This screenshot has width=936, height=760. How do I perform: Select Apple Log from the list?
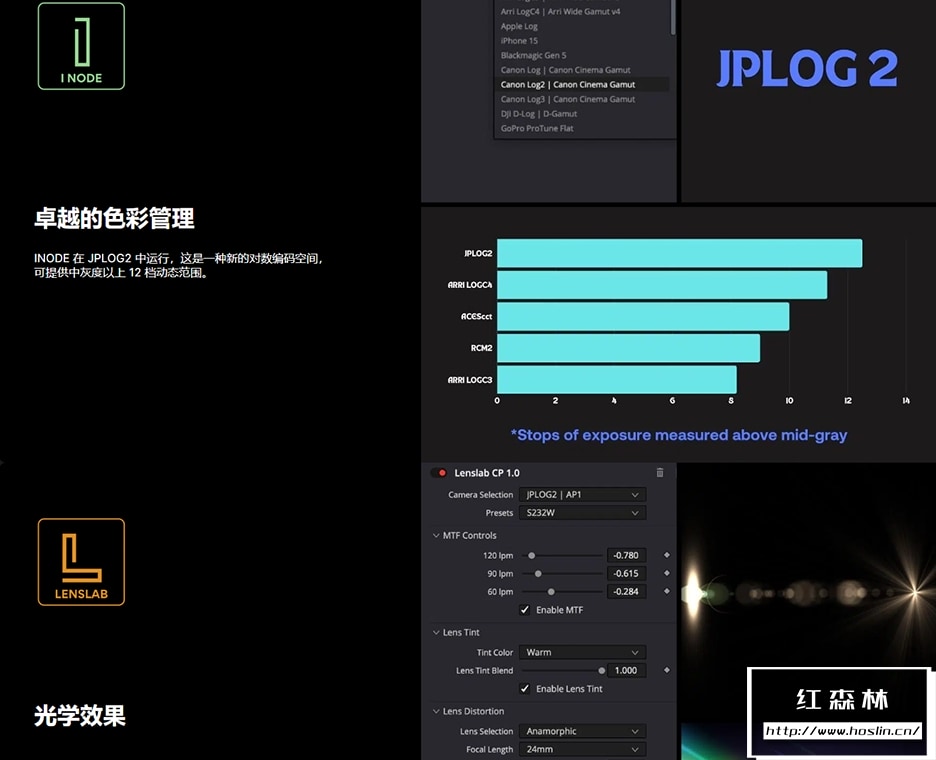coord(519,26)
